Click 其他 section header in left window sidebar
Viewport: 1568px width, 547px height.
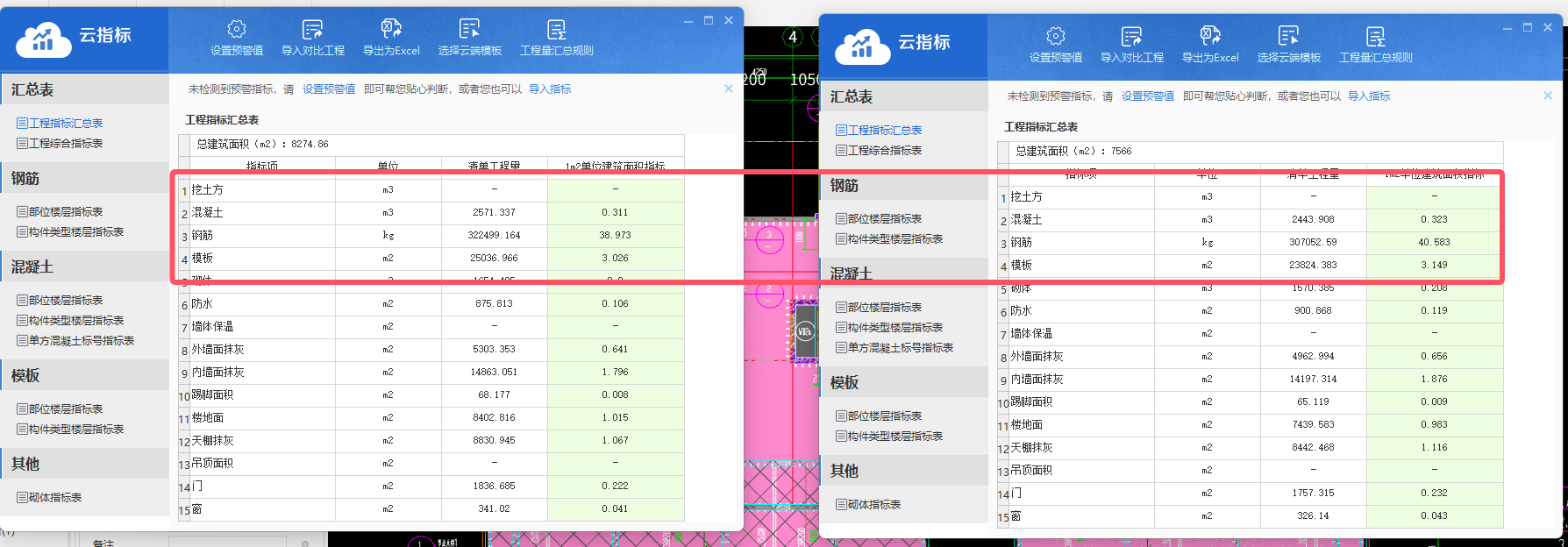(x=84, y=464)
